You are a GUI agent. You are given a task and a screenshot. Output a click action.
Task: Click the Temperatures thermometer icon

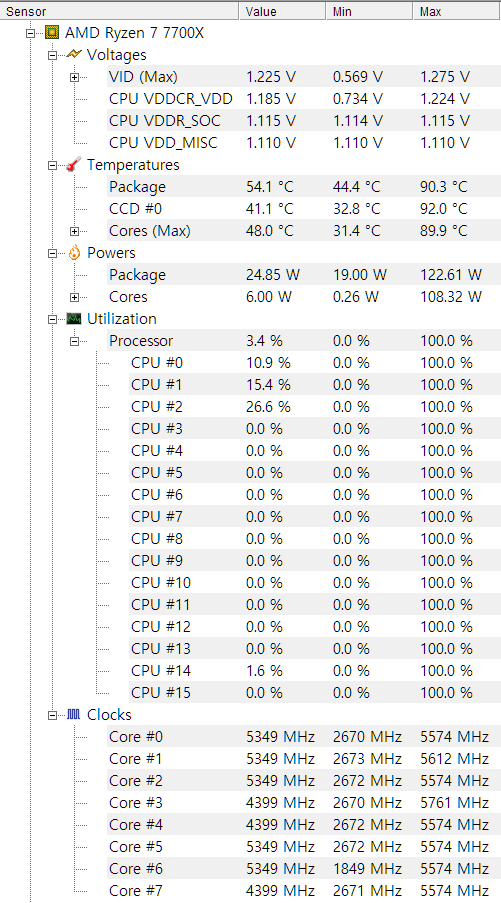pyautogui.click(x=74, y=165)
